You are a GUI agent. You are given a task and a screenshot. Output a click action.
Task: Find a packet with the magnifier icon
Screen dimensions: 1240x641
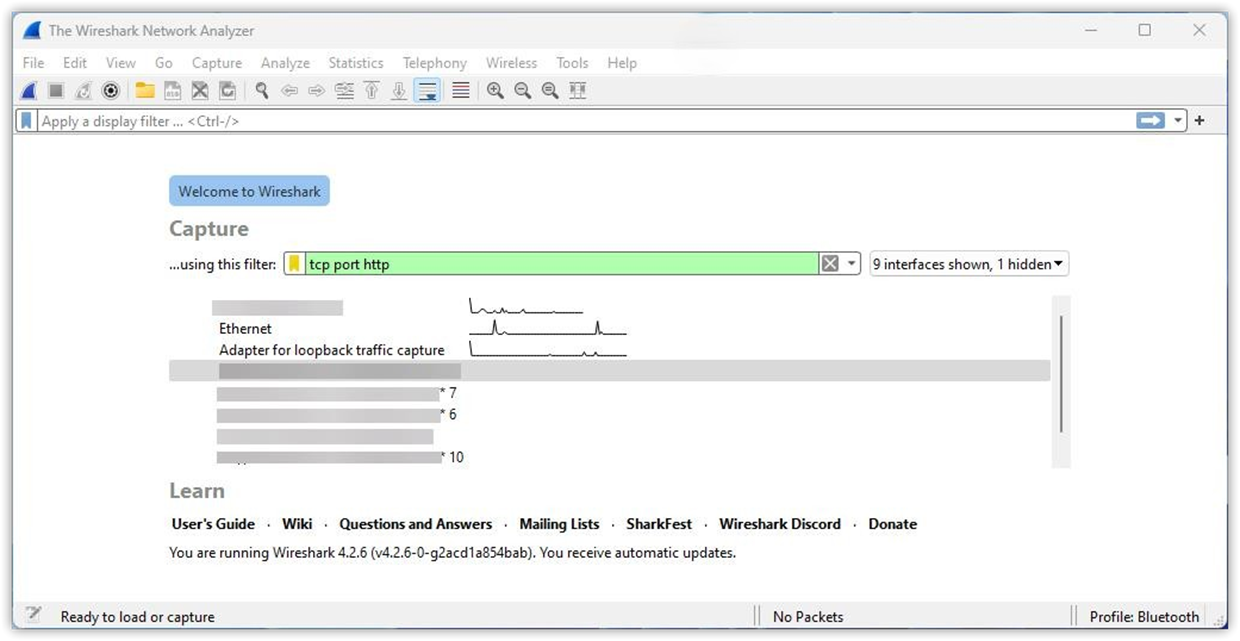[x=262, y=91]
